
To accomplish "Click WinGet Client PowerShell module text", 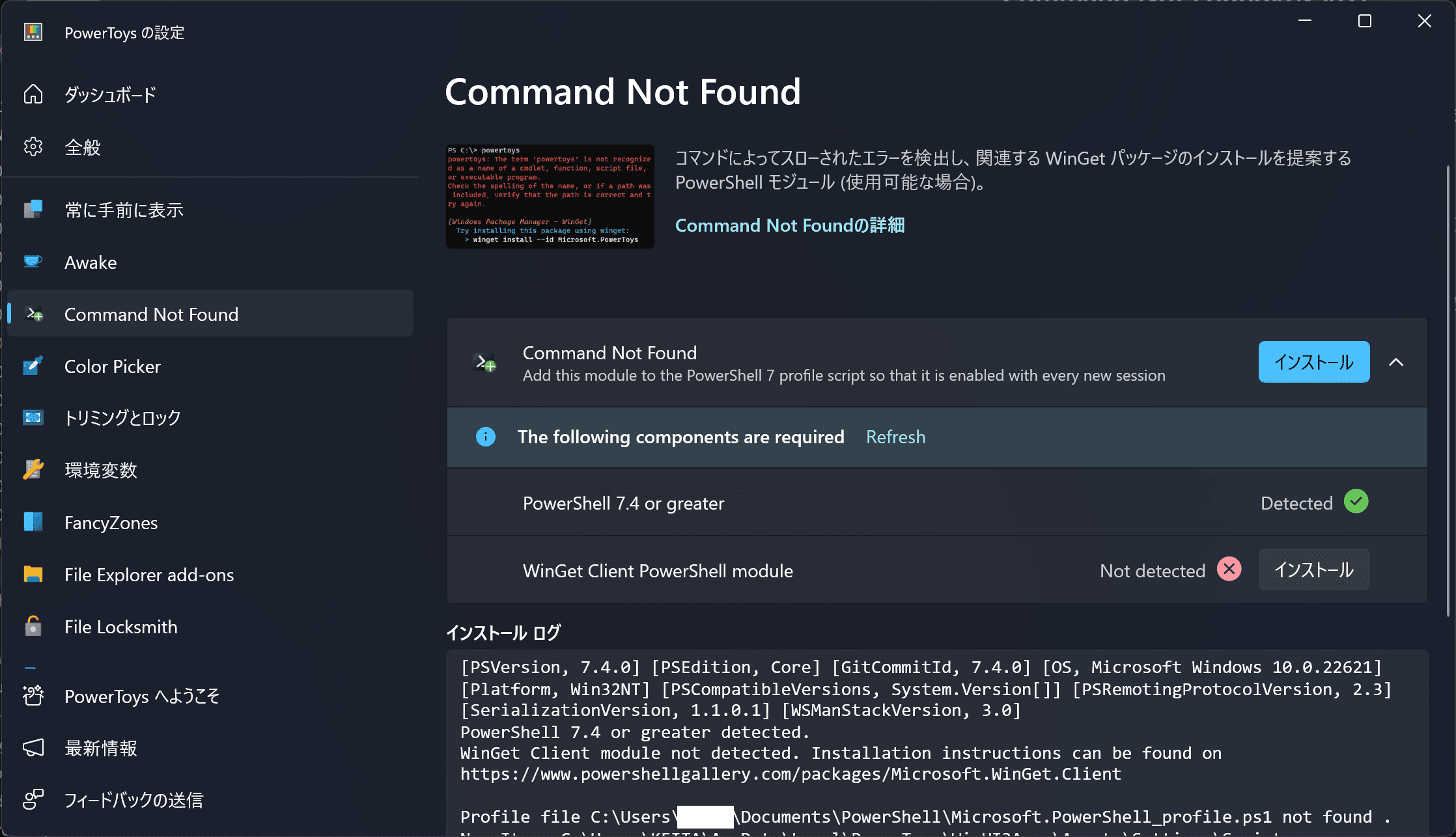I will [658, 571].
